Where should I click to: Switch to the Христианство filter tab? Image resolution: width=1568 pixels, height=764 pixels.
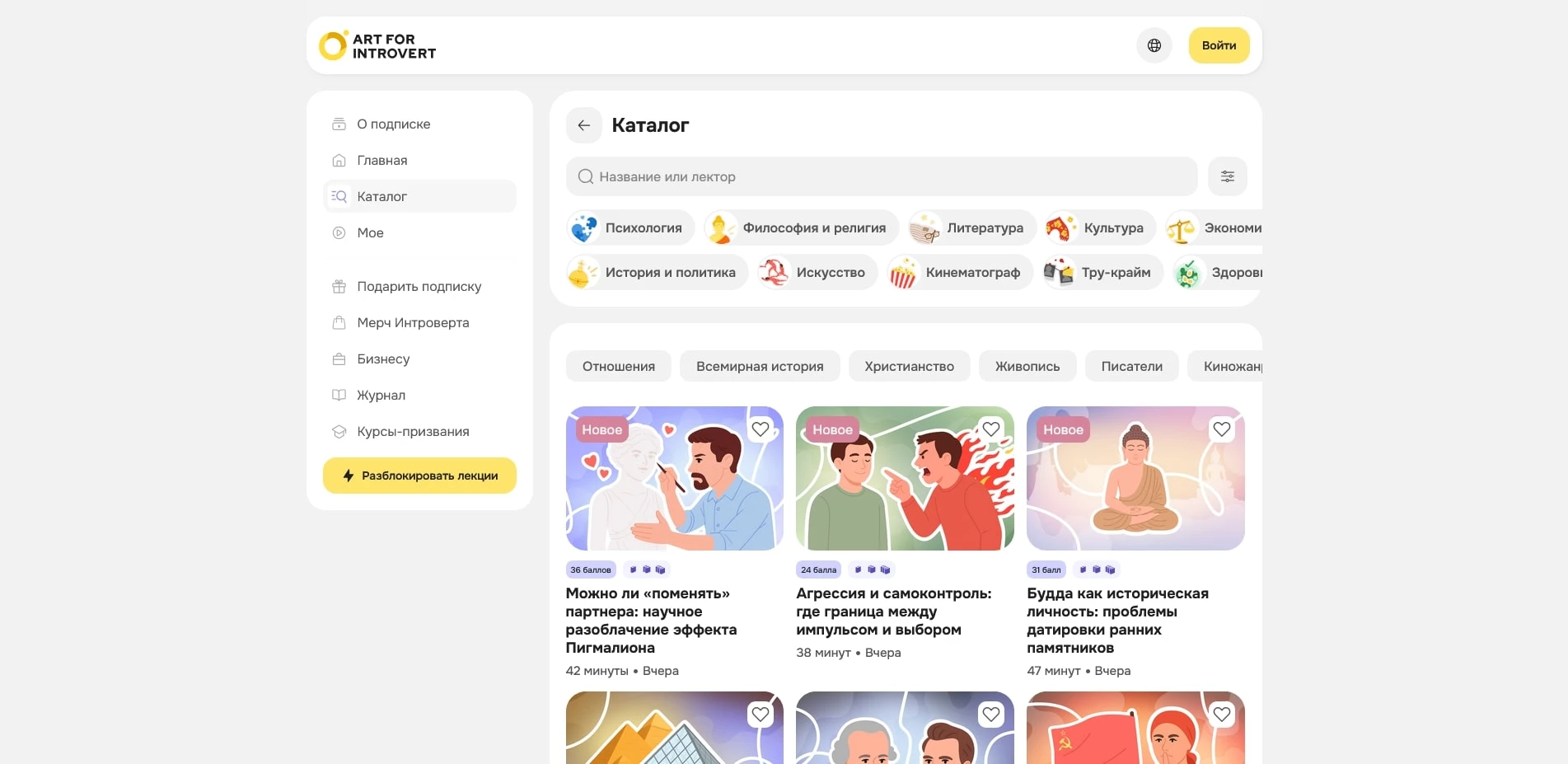909,366
